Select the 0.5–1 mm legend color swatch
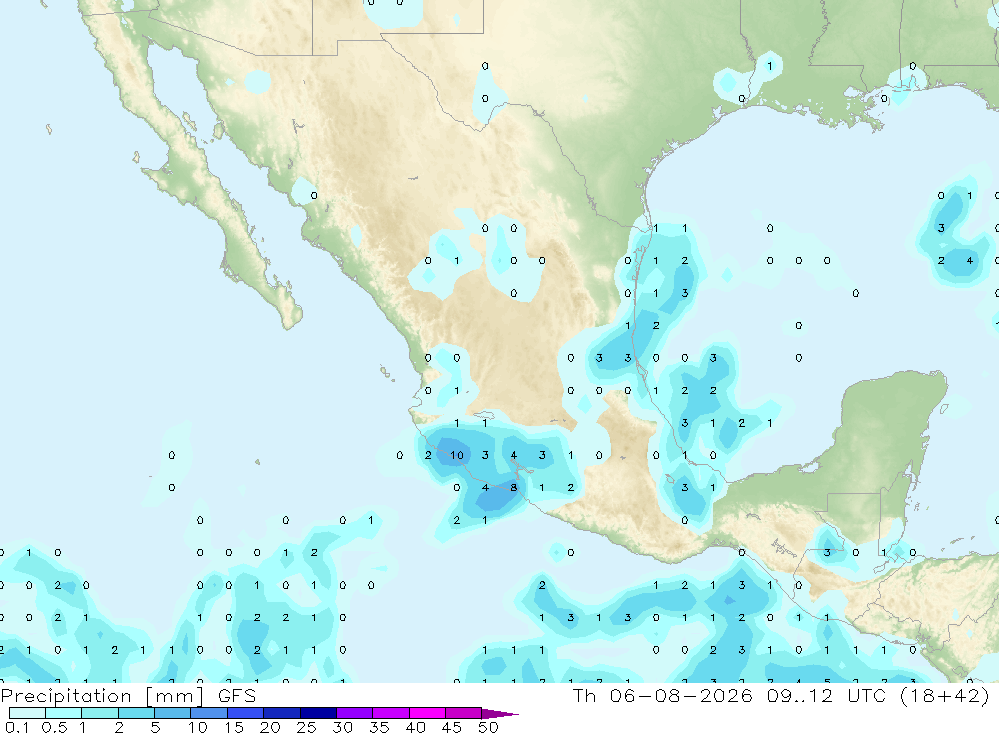1000x733 pixels. (x=64, y=713)
